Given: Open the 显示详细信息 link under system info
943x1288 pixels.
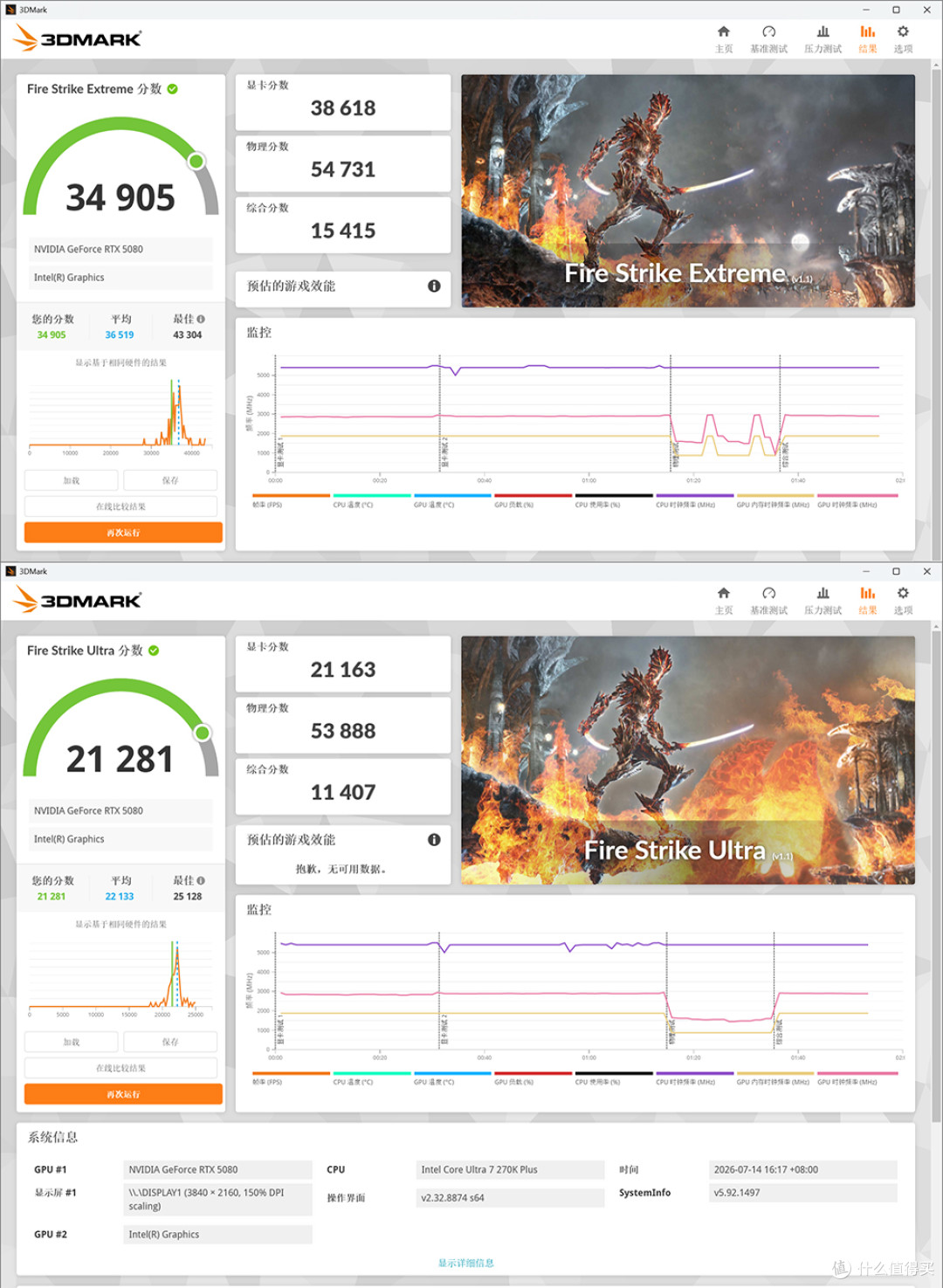Looking at the screenshot, I should point(465,1263).
